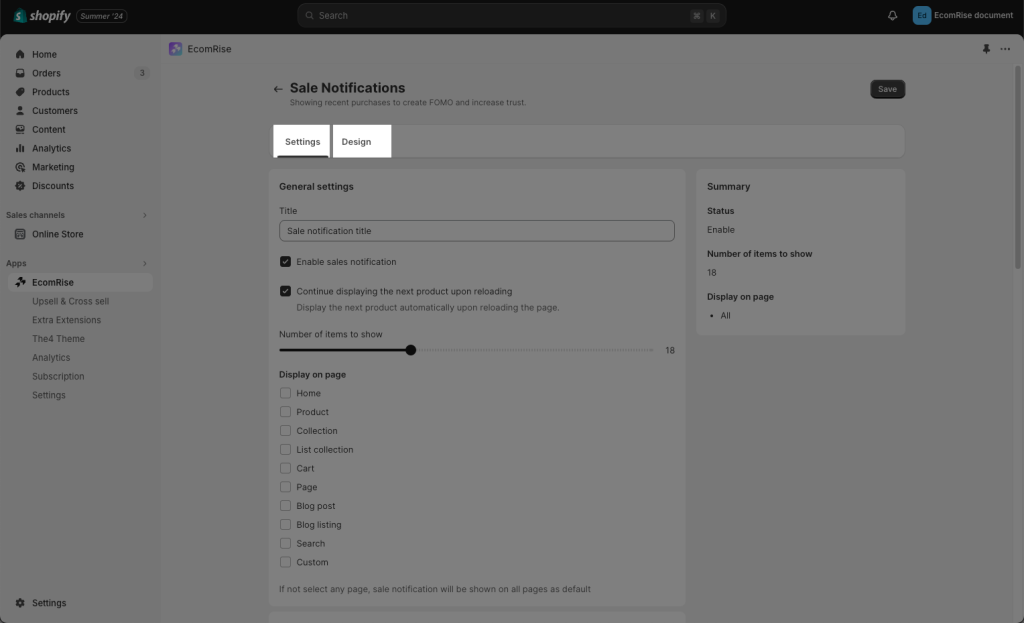Save the sale notification settings
Image resolution: width=1024 pixels, height=623 pixels.
point(888,89)
